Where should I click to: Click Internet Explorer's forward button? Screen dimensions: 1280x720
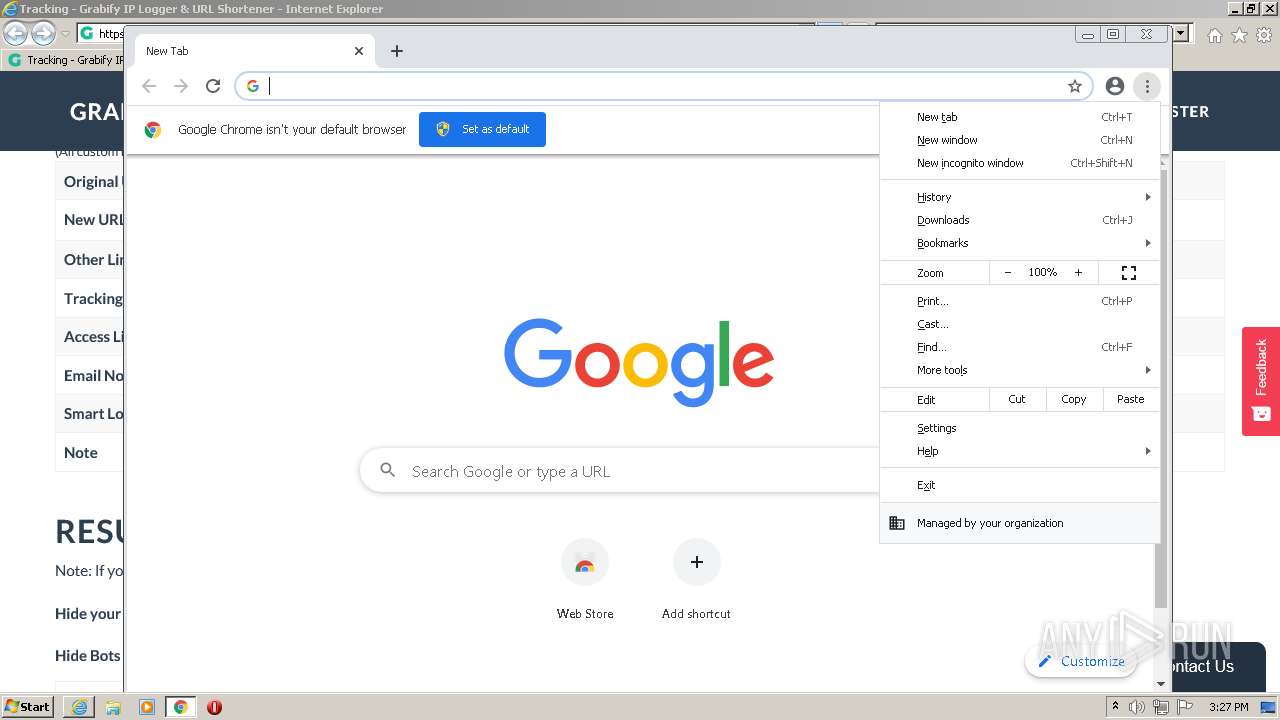[x=43, y=34]
